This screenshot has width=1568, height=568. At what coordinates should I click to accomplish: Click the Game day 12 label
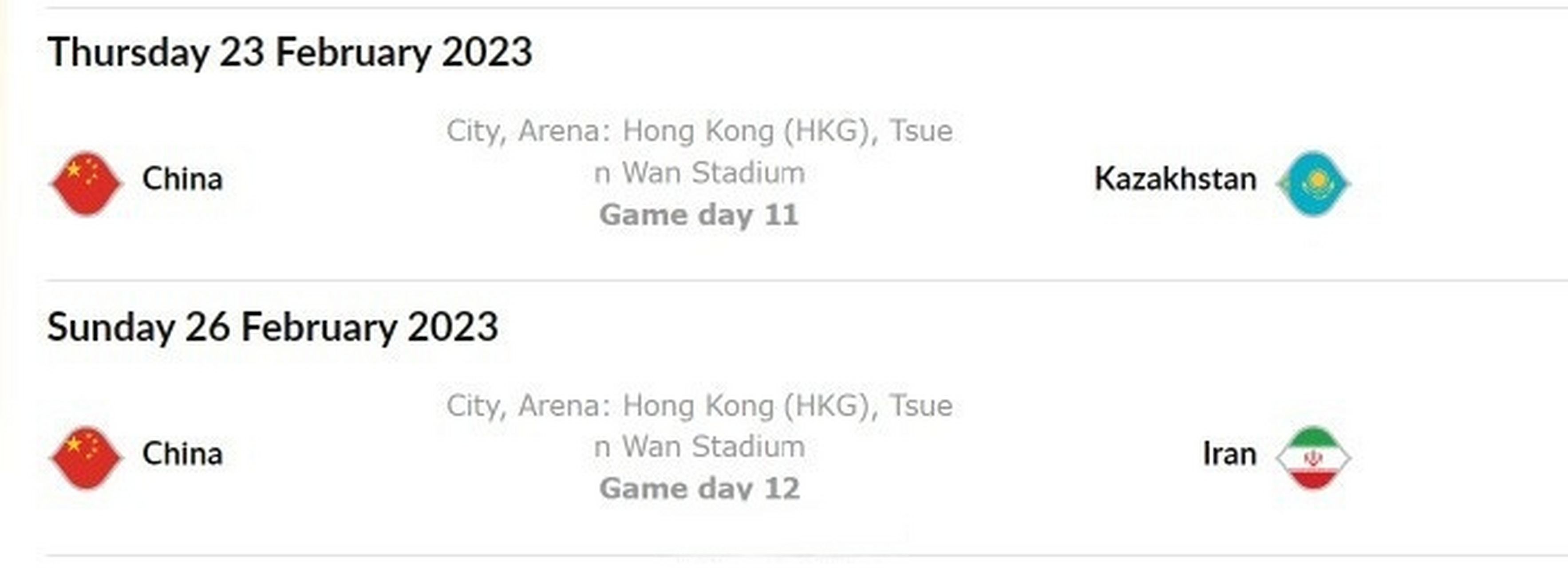(x=699, y=488)
